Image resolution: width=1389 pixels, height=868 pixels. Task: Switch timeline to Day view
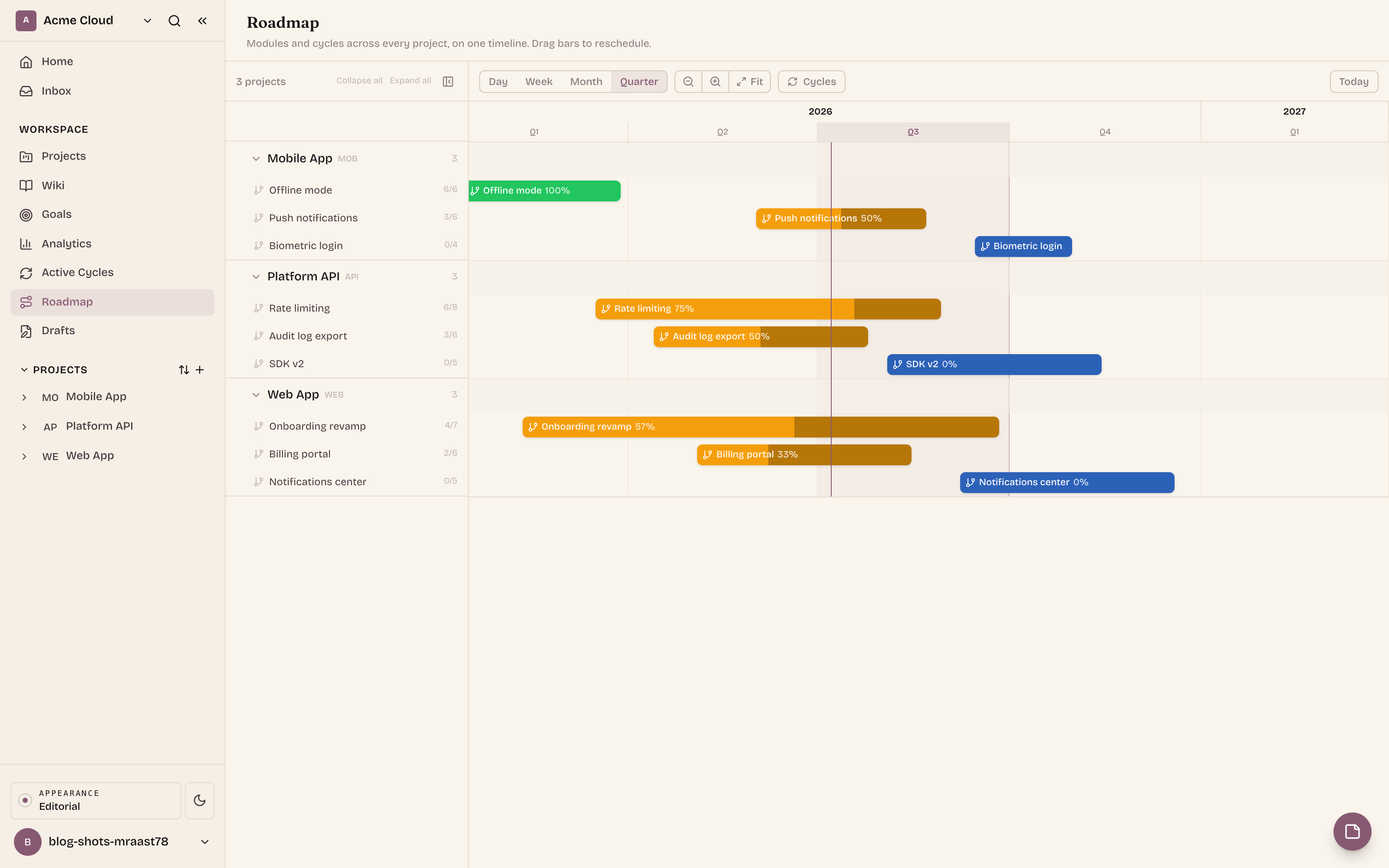(497, 82)
